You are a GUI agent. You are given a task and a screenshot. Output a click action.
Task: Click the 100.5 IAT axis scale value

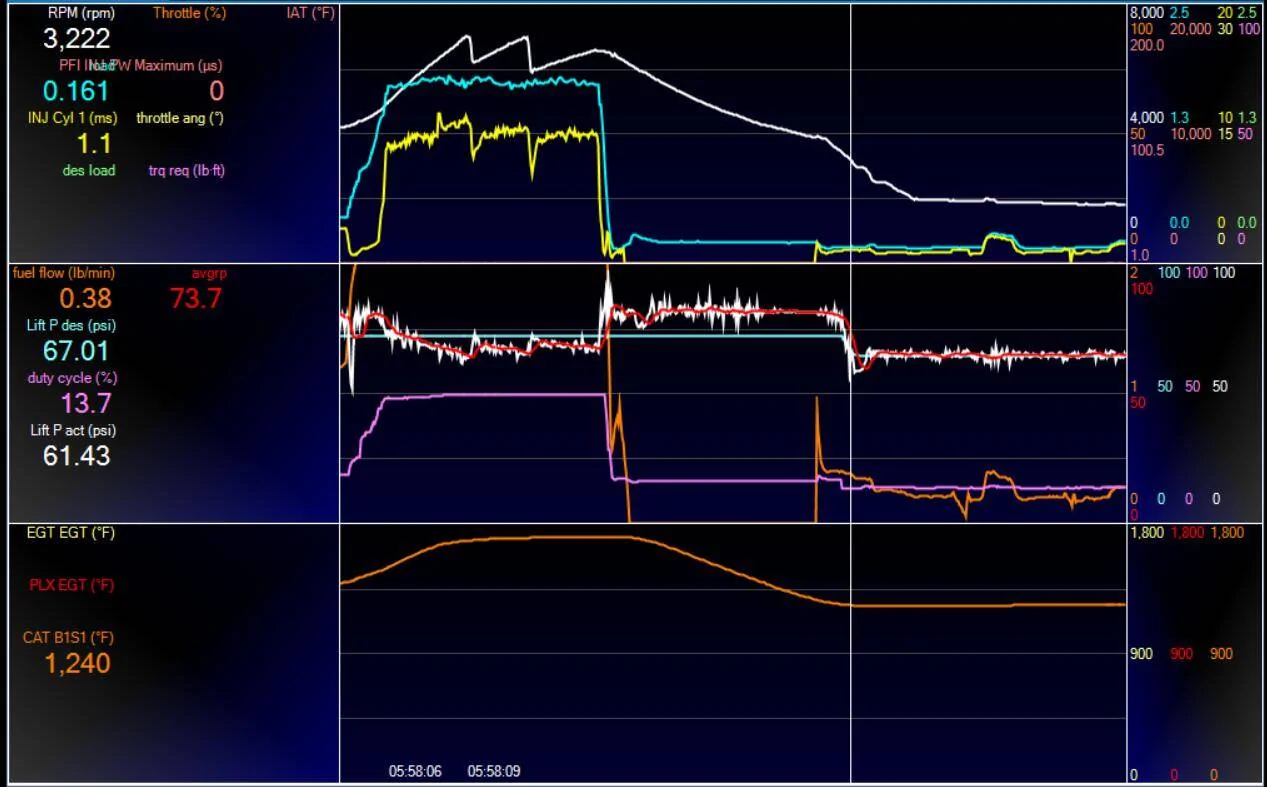tap(1148, 150)
